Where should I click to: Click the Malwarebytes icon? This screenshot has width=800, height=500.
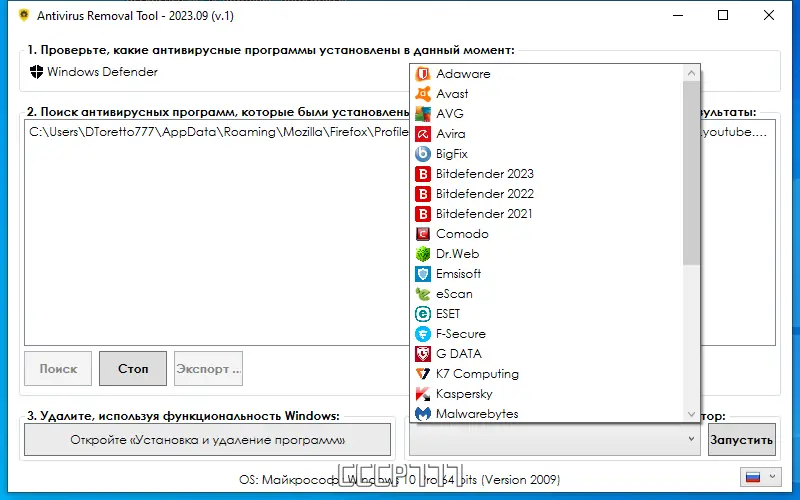tap(422, 414)
